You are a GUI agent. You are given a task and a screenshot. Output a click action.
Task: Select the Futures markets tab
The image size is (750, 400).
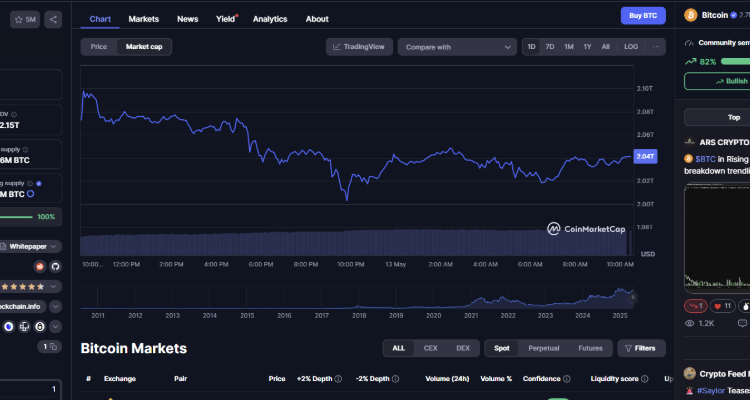pyautogui.click(x=590, y=348)
